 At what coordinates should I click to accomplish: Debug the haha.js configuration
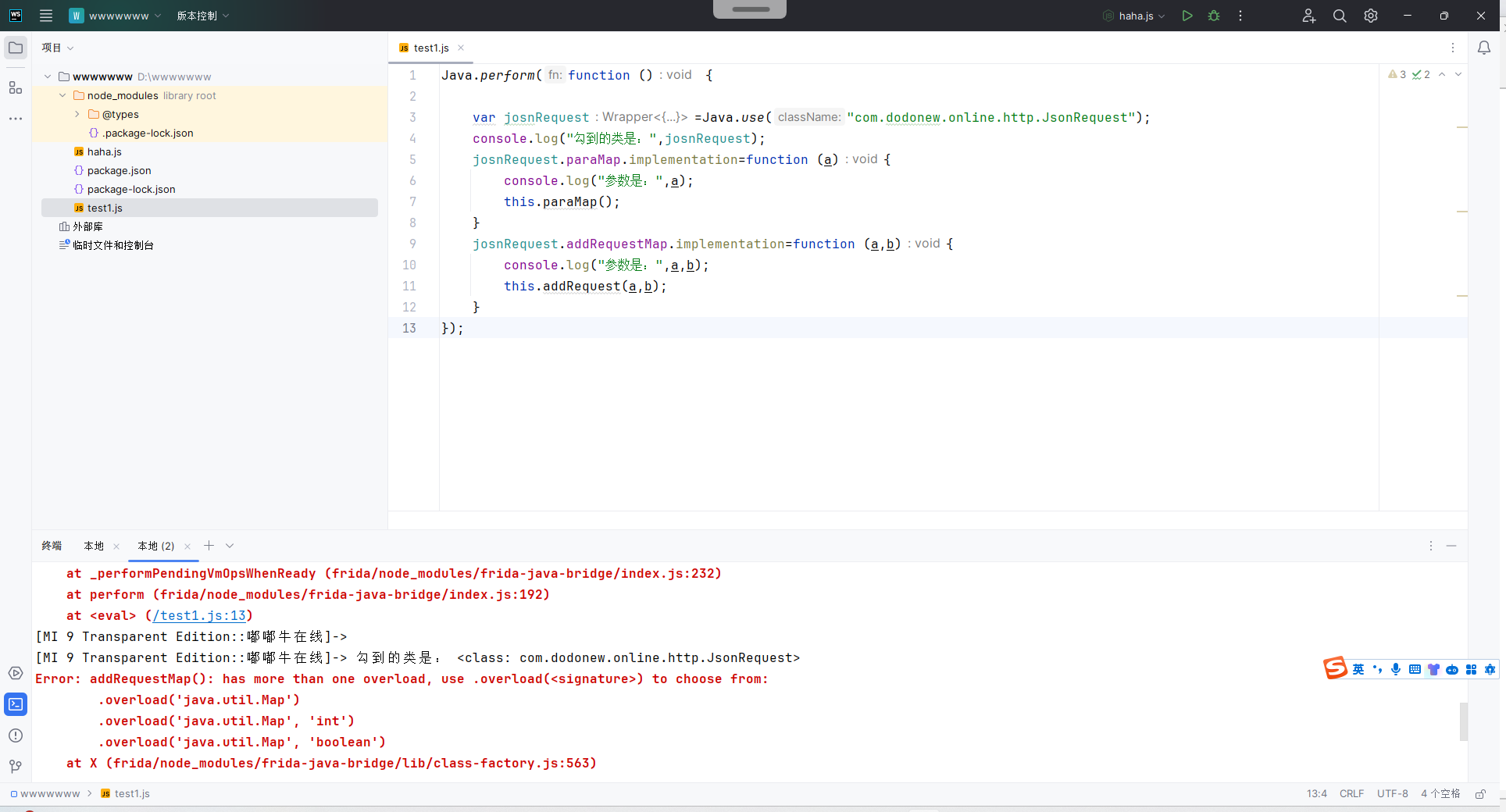coord(1214,16)
